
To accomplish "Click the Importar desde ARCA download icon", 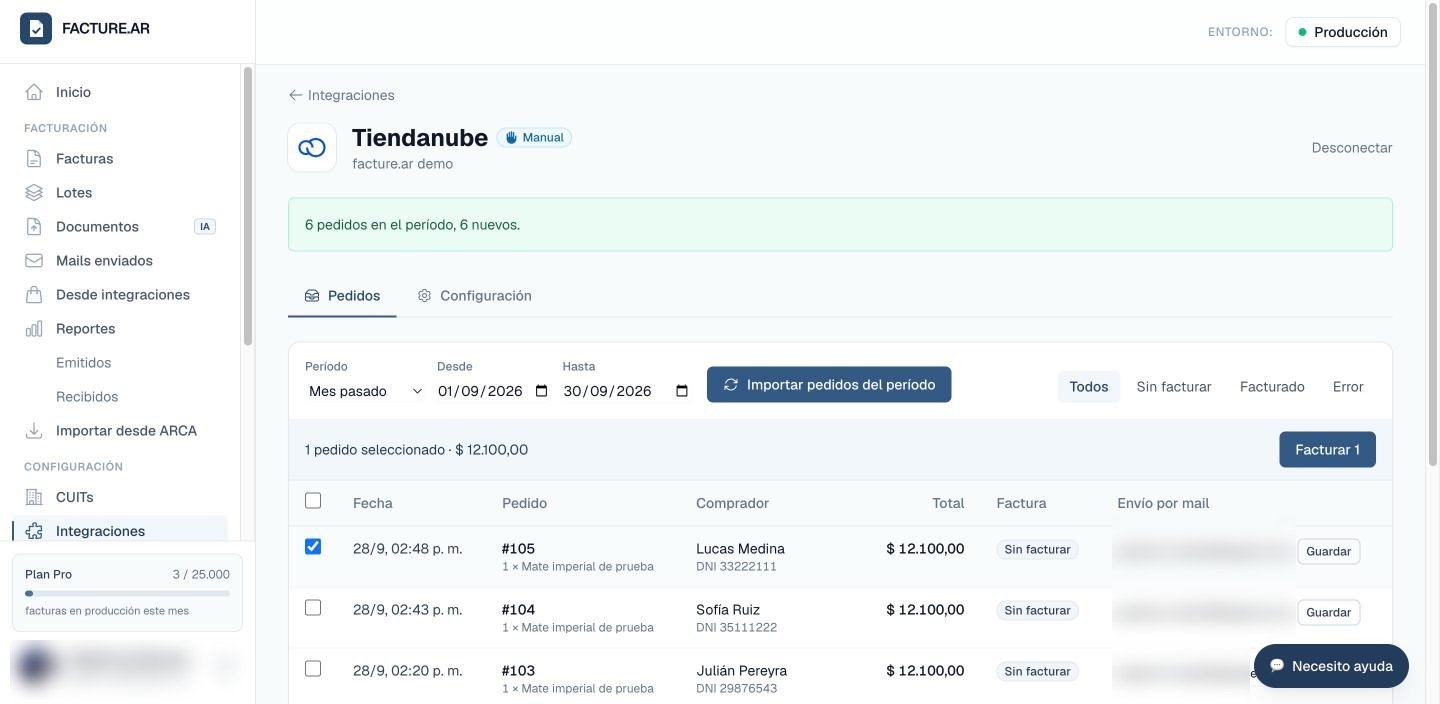I will tap(34, 431).
